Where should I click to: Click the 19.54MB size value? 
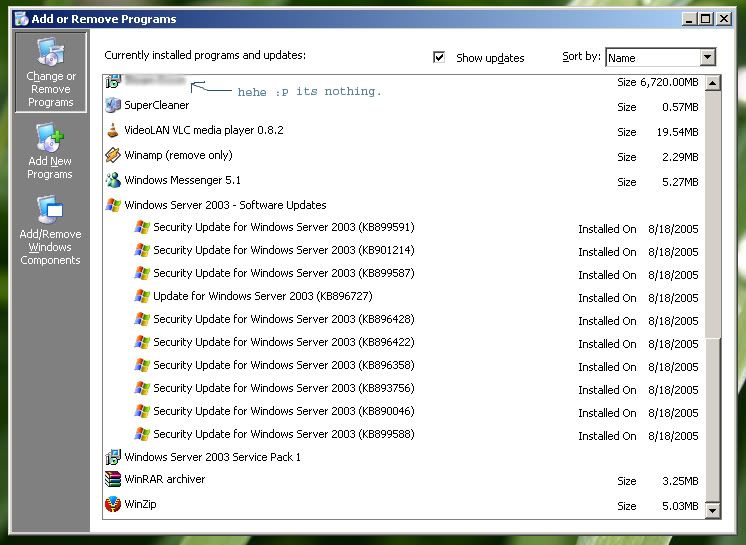click(x=677, y=132)
